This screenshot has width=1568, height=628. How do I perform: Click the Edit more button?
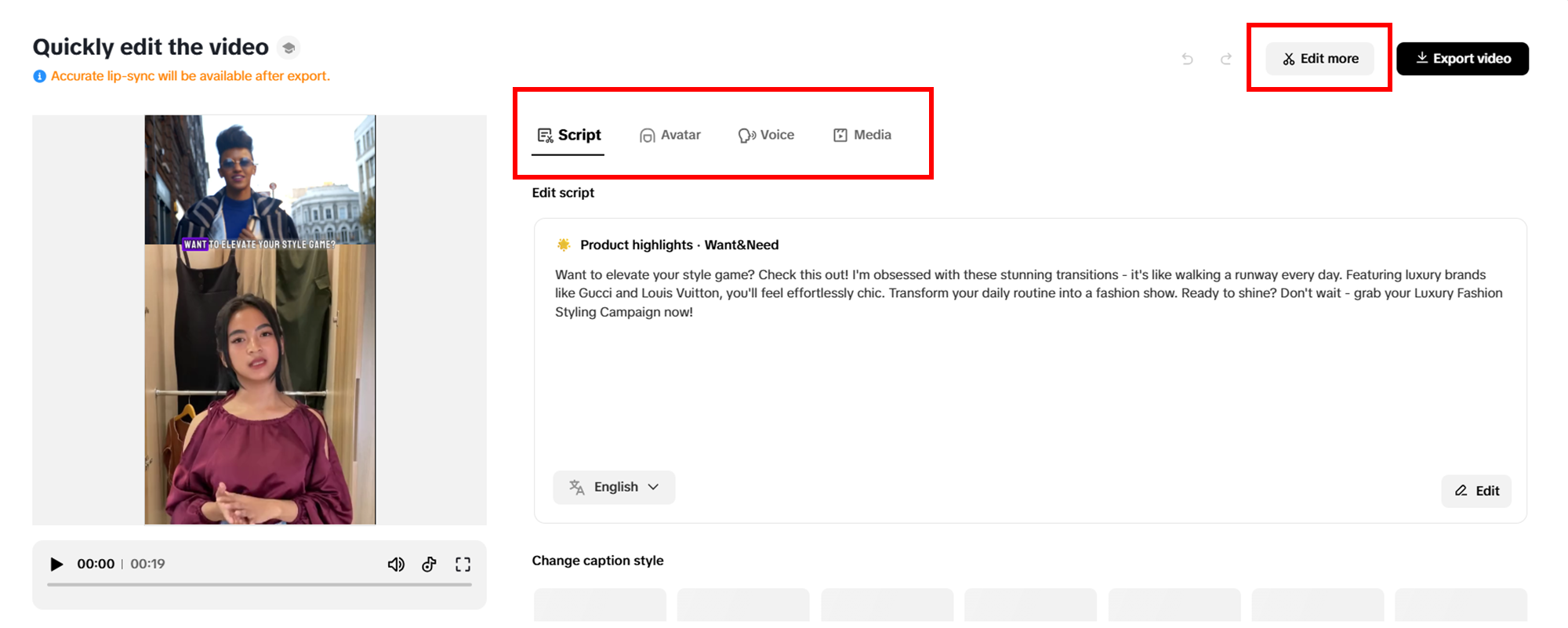coord(1320,59)
